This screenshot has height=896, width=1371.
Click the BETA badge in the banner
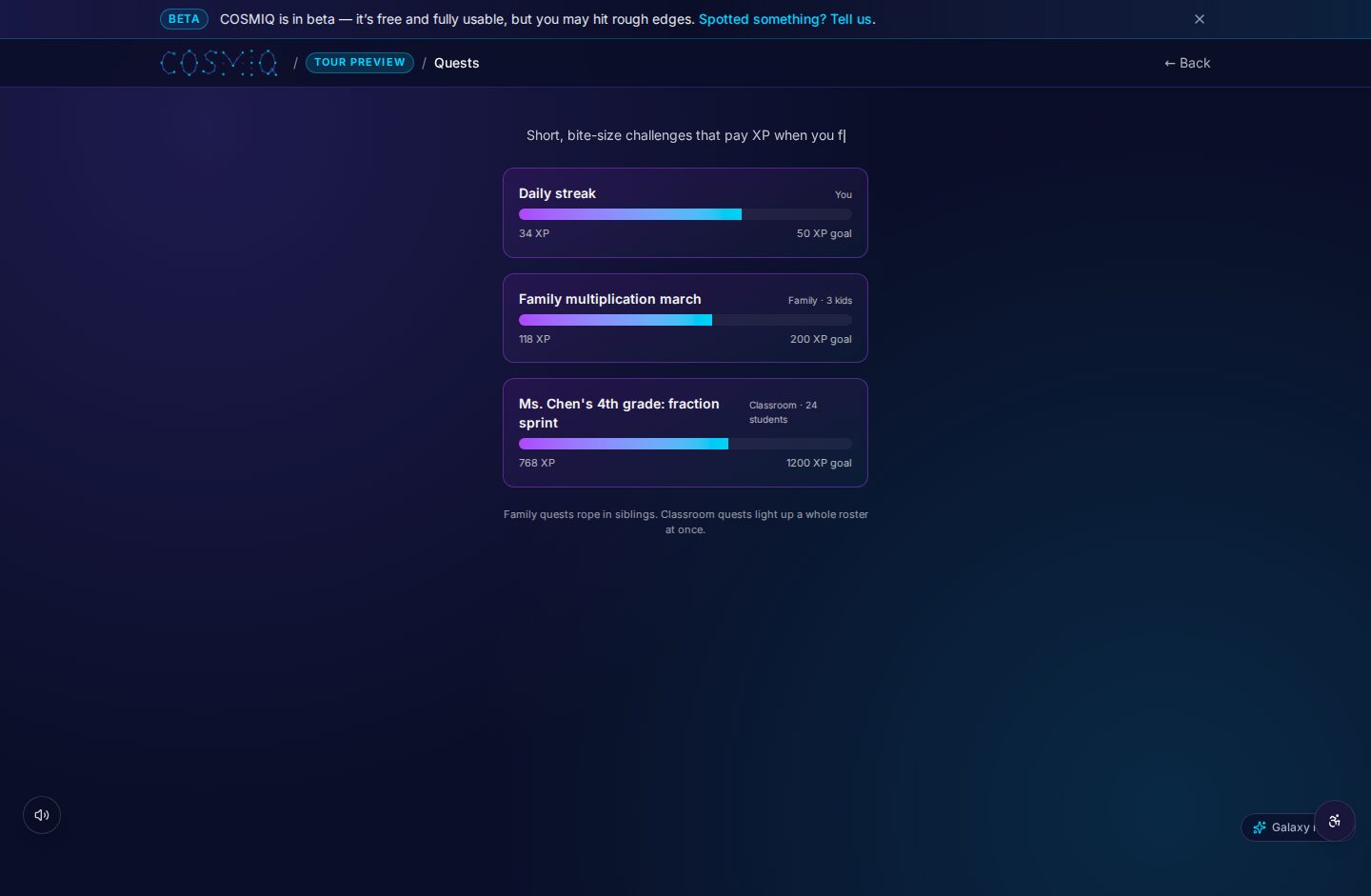(x=184, y=19)
